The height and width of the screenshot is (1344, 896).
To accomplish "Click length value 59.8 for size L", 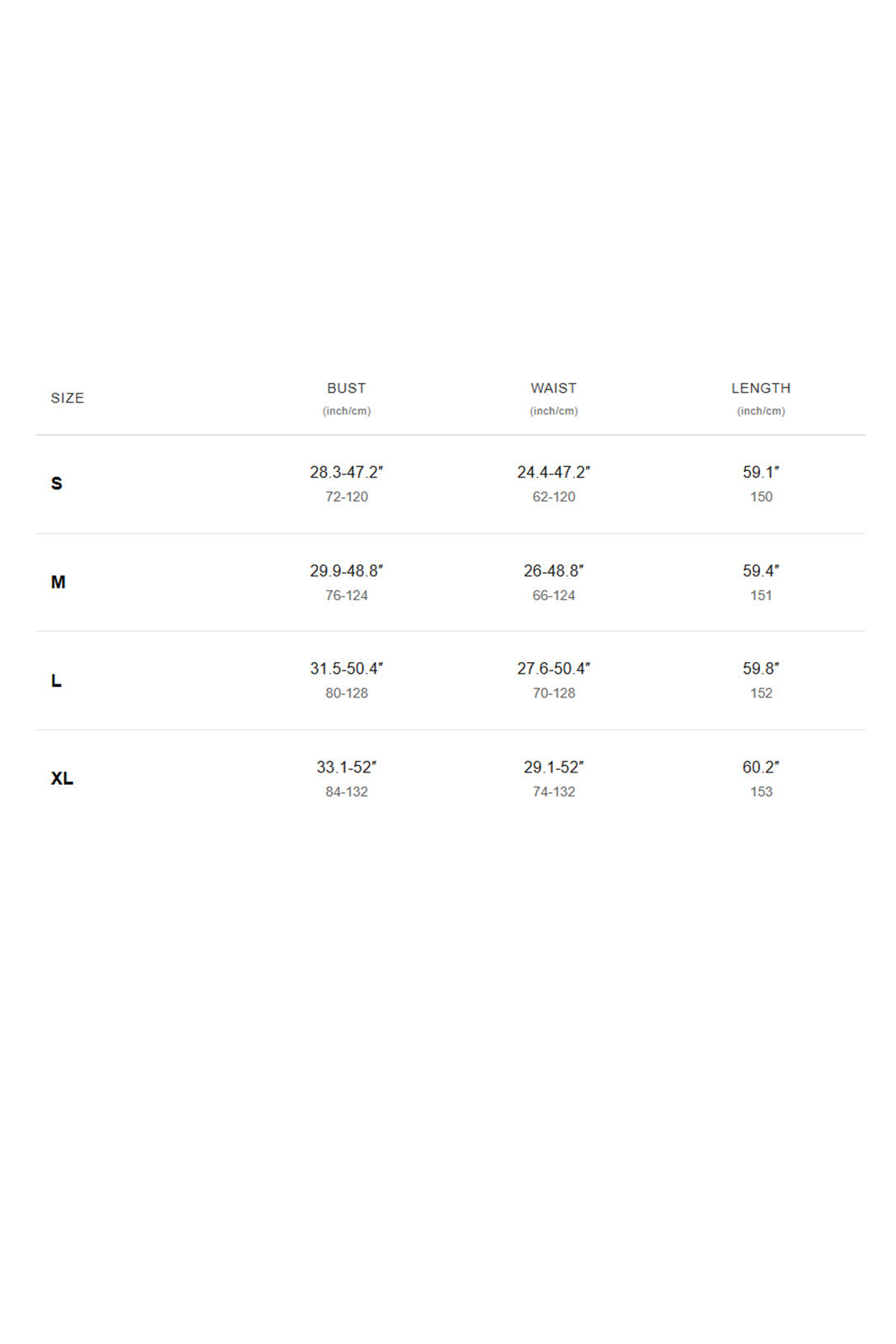I will [x=761, y=669].
